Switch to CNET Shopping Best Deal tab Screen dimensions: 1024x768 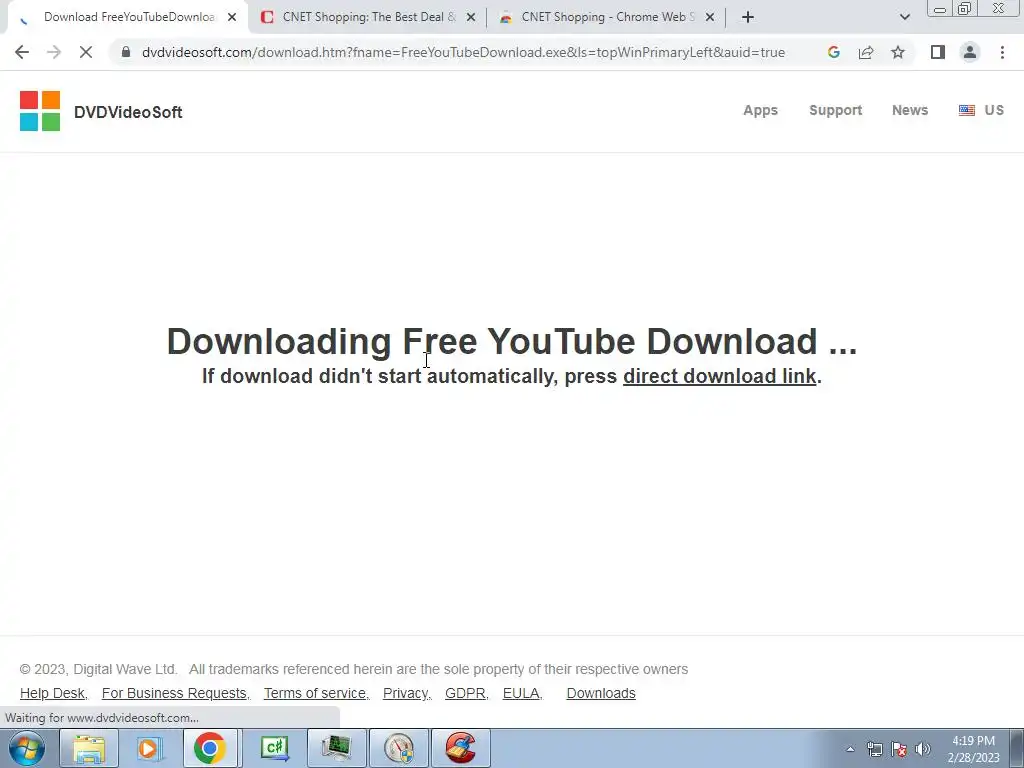[369, 17]
